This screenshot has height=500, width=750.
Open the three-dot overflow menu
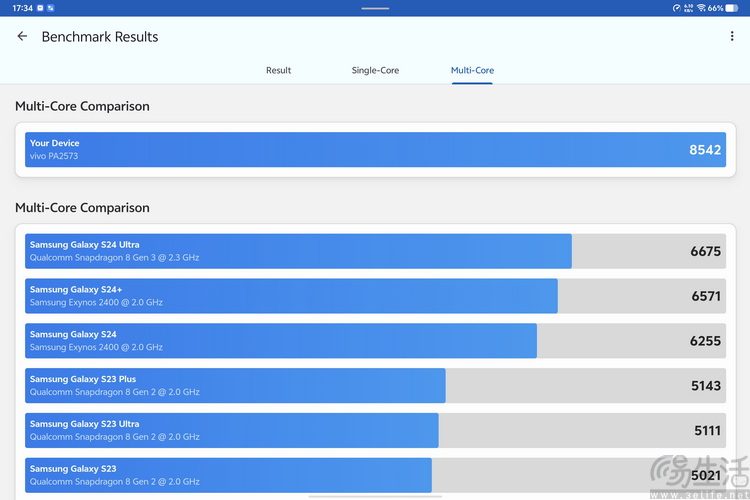pos(732,36)
